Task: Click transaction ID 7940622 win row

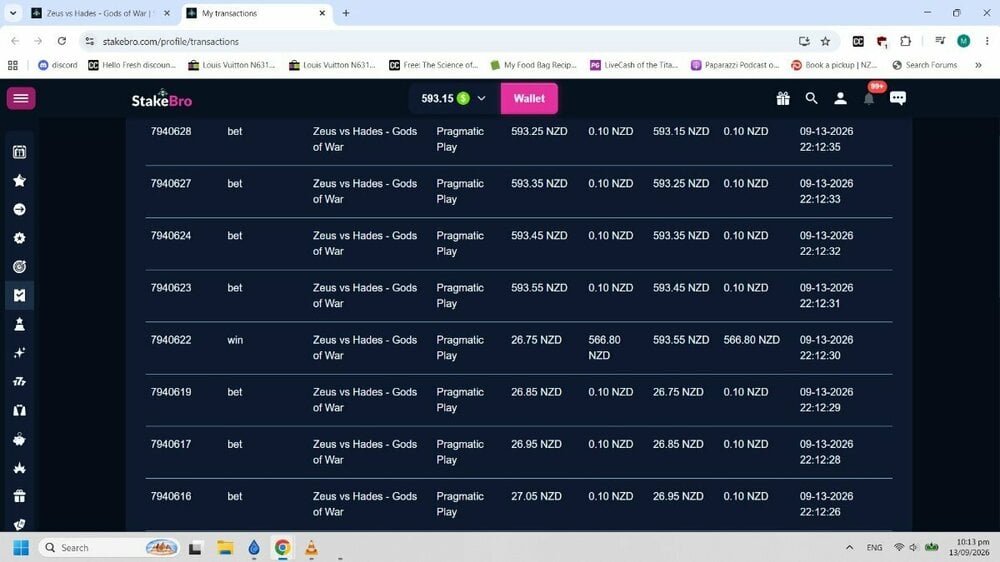Action: [171, 340]
